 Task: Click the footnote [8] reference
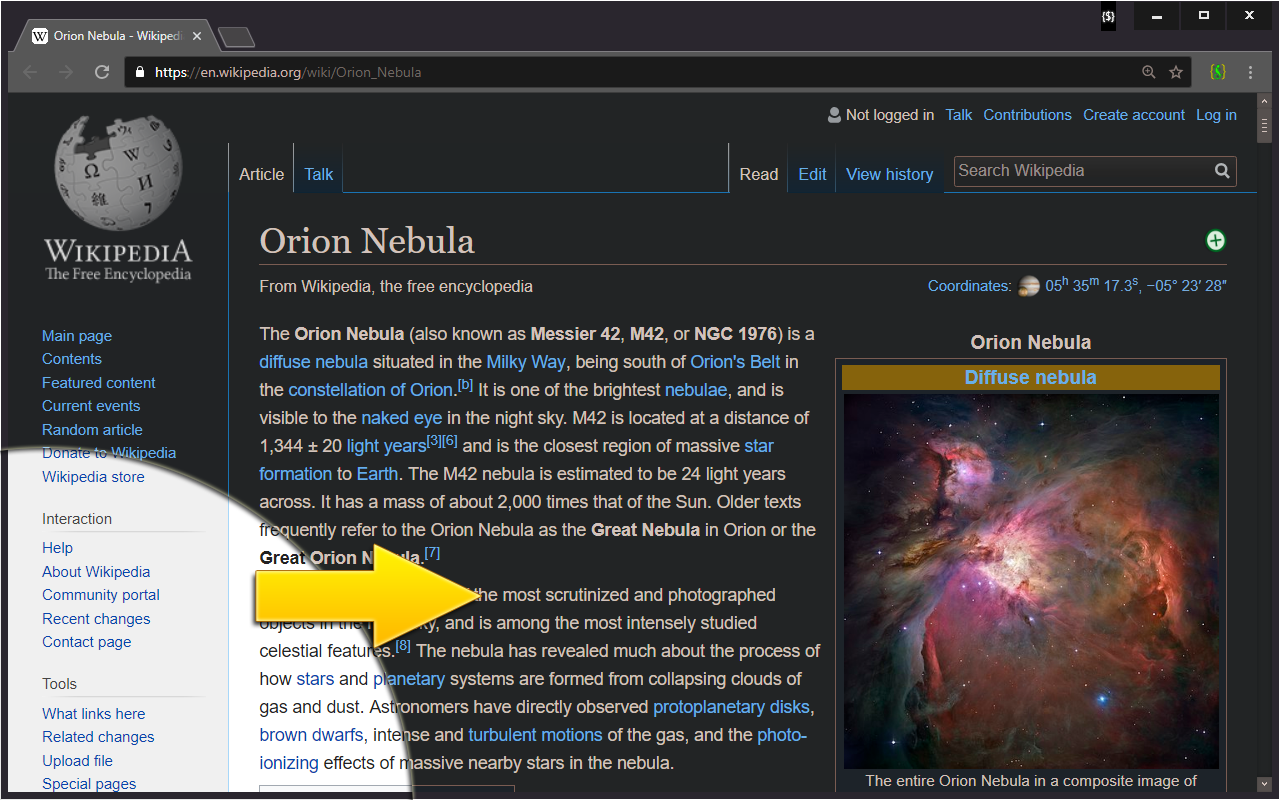403,646
